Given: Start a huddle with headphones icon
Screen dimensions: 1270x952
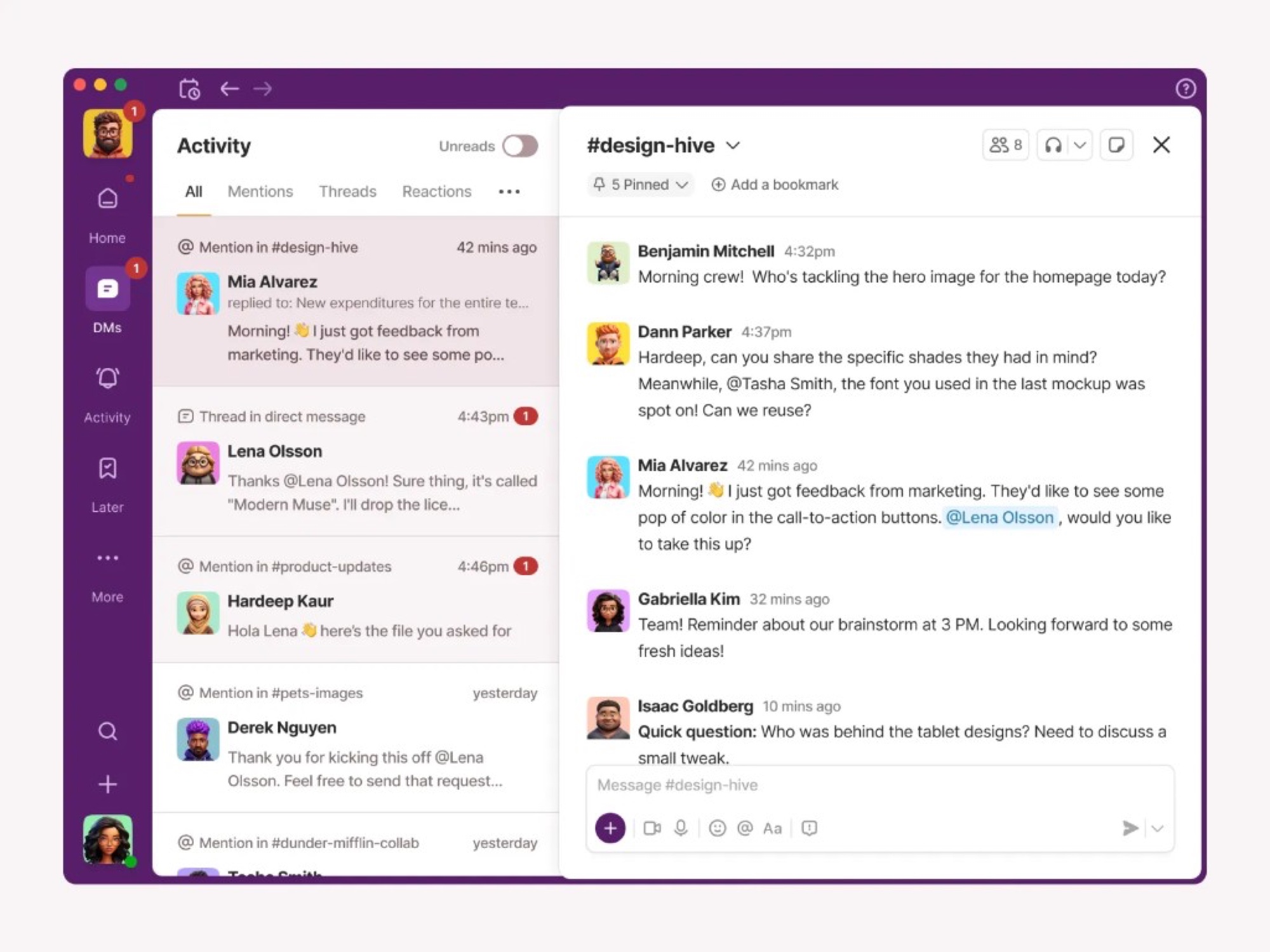Looking at the screenshot, I should [1053, 145].
